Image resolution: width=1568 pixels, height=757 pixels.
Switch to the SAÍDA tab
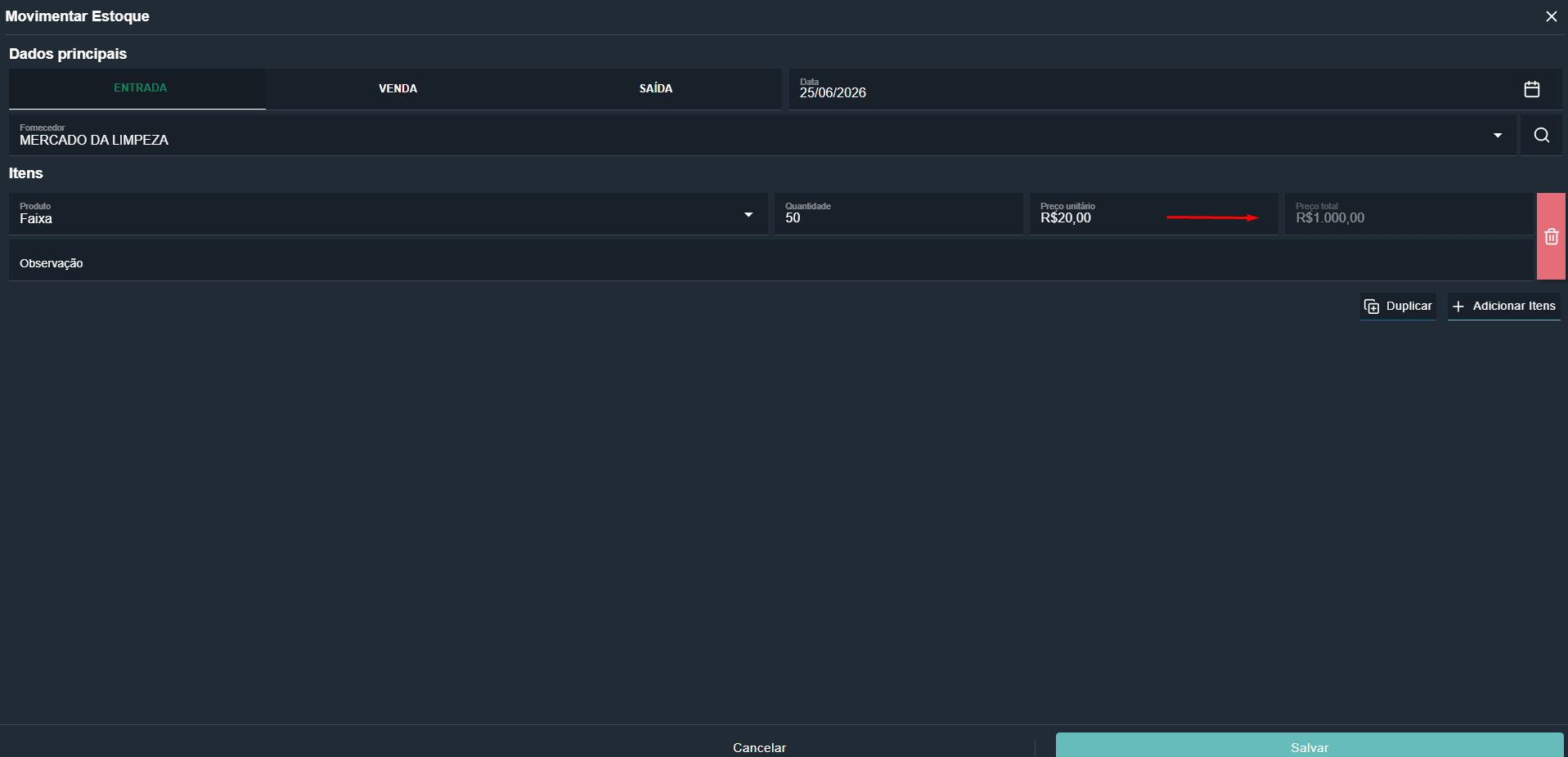click(655, 88)
